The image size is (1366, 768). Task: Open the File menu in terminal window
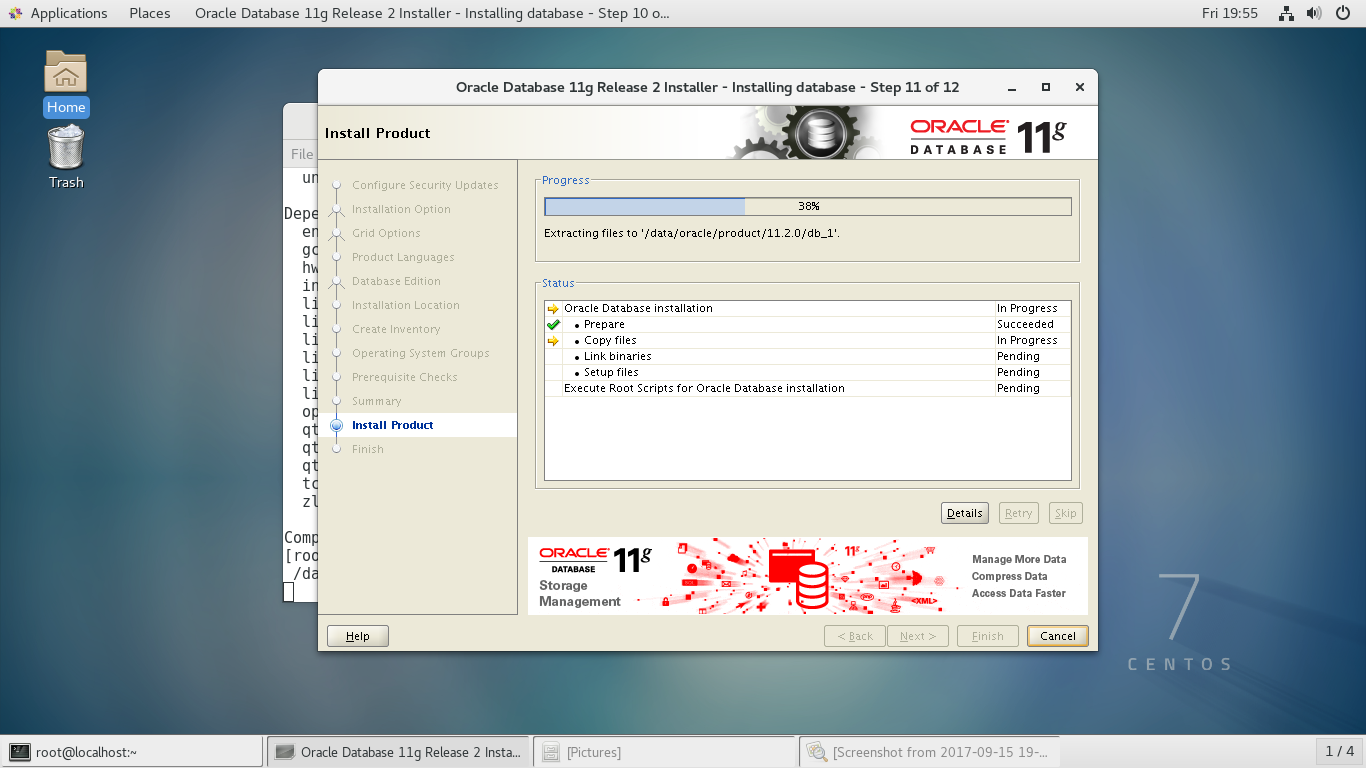302,154
